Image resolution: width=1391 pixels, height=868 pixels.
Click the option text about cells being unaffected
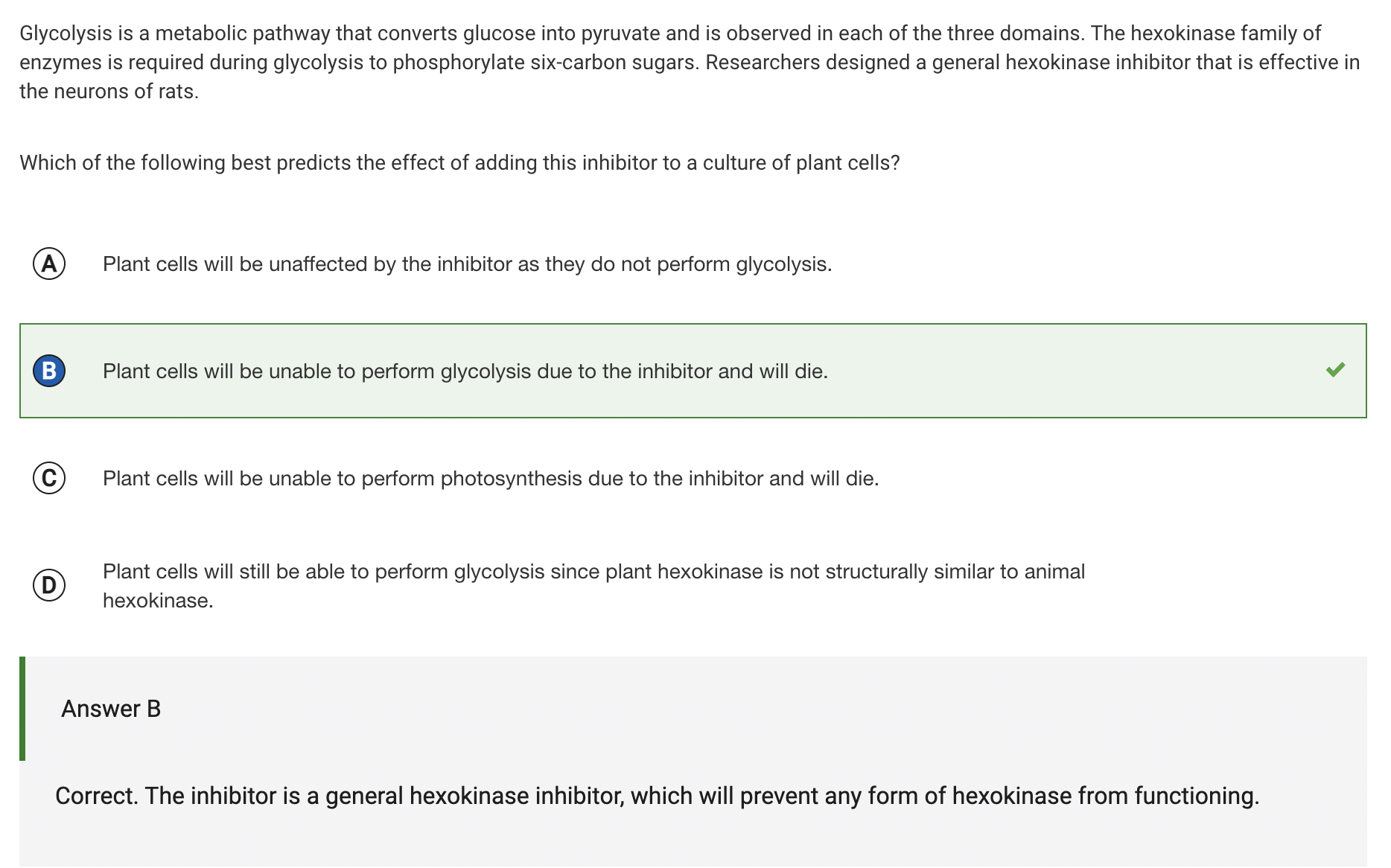467,264
